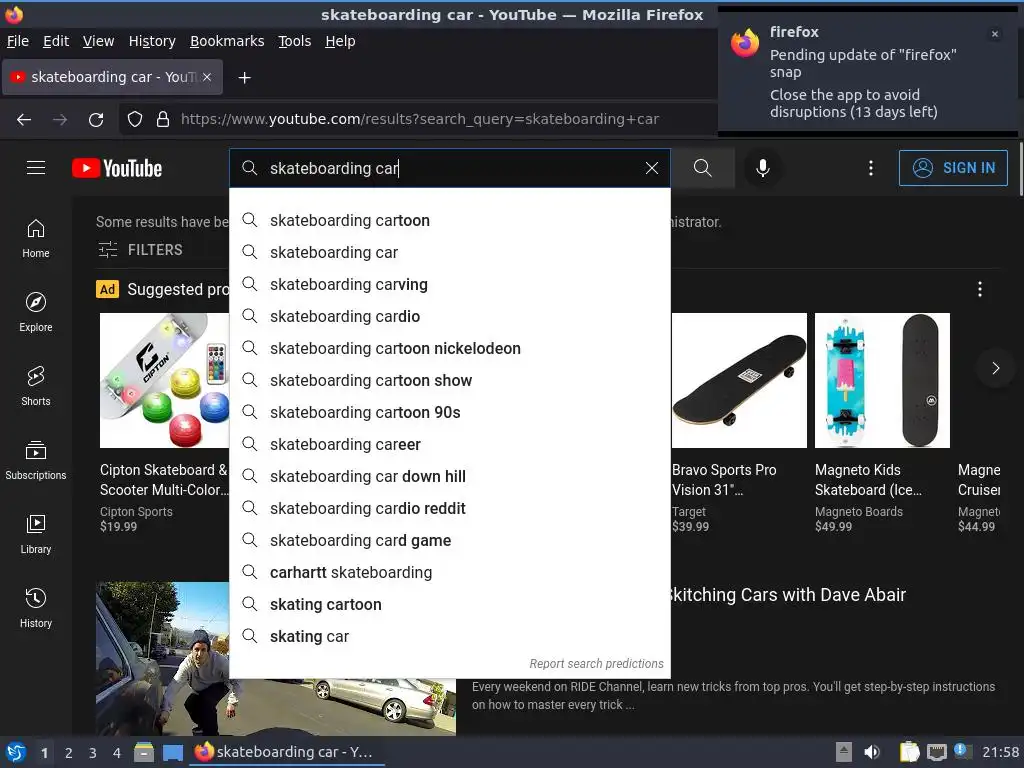The width and height of the screenshot is (1024, 768).
Task: Select suggestion skateboarding cartoon nickelodeon
Action: click(450, 348)
